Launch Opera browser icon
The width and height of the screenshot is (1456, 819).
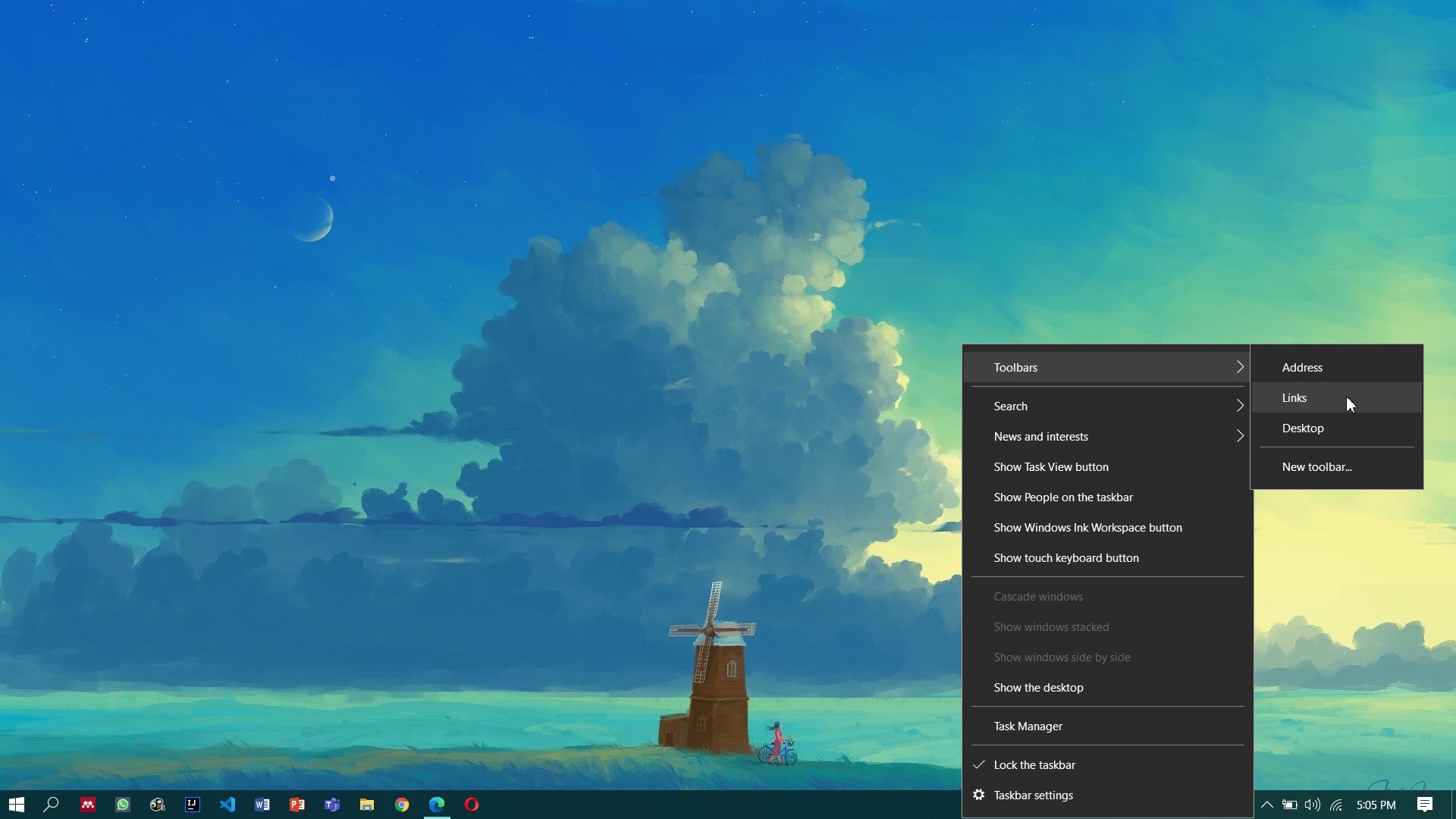click(x=472, y=805)
